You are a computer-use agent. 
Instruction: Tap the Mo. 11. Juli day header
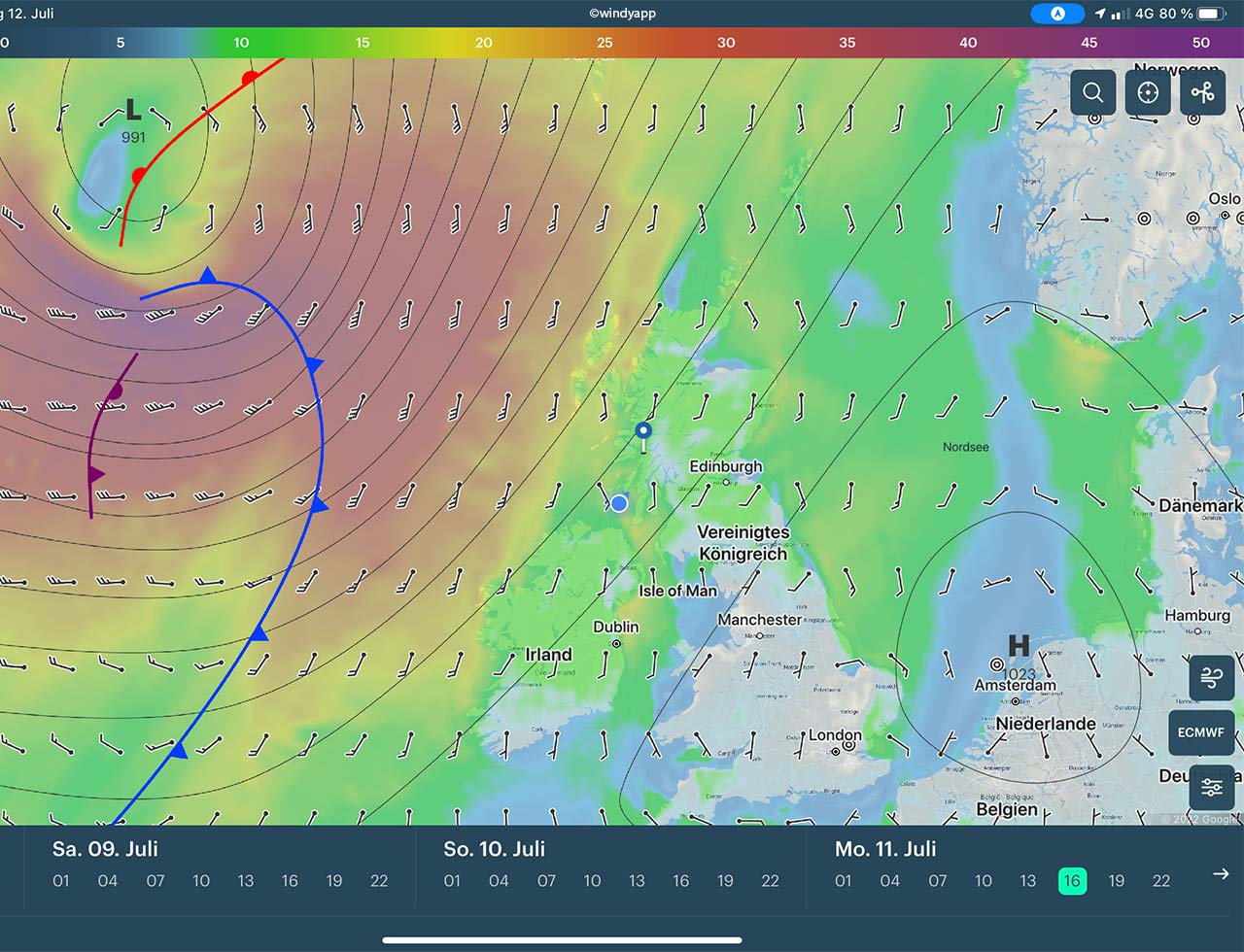[x=885, y=849]
